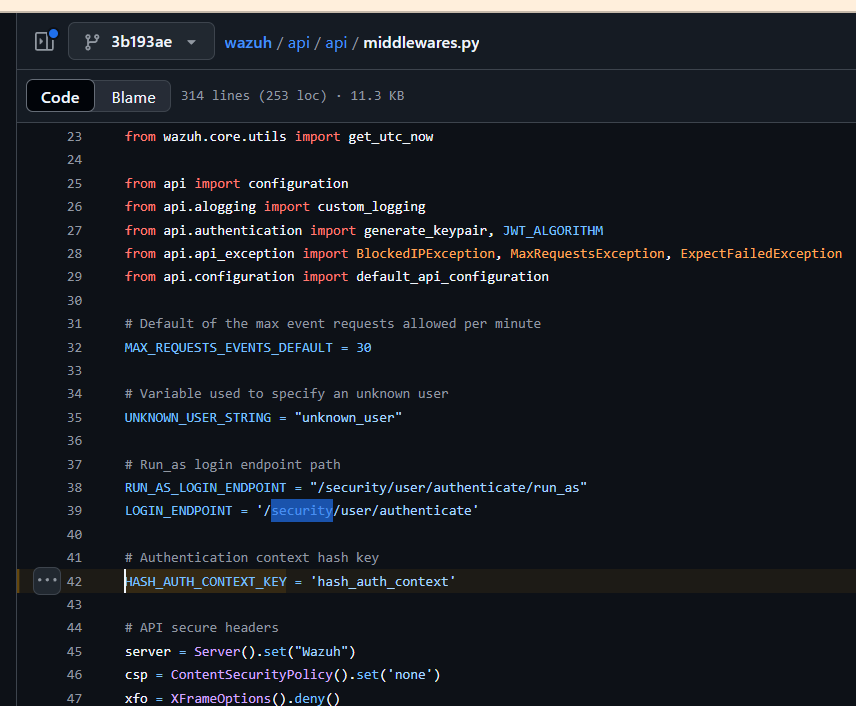Viewport: 856px width, 706px height.
Task: Select line number 32
Action: click(x=74, y=347)
